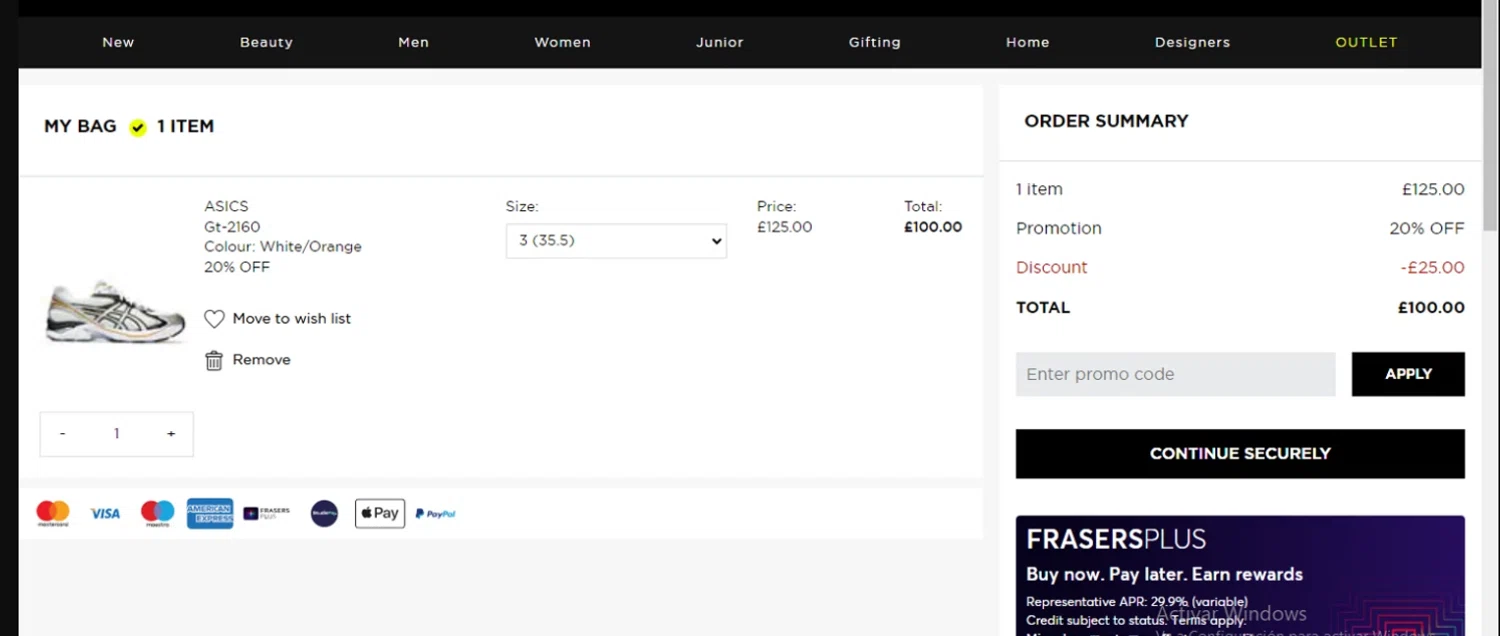This screenshot has width=1500, height=636.
Task: Click the round dark blue payment icon
Action: [x=324, y=514]
